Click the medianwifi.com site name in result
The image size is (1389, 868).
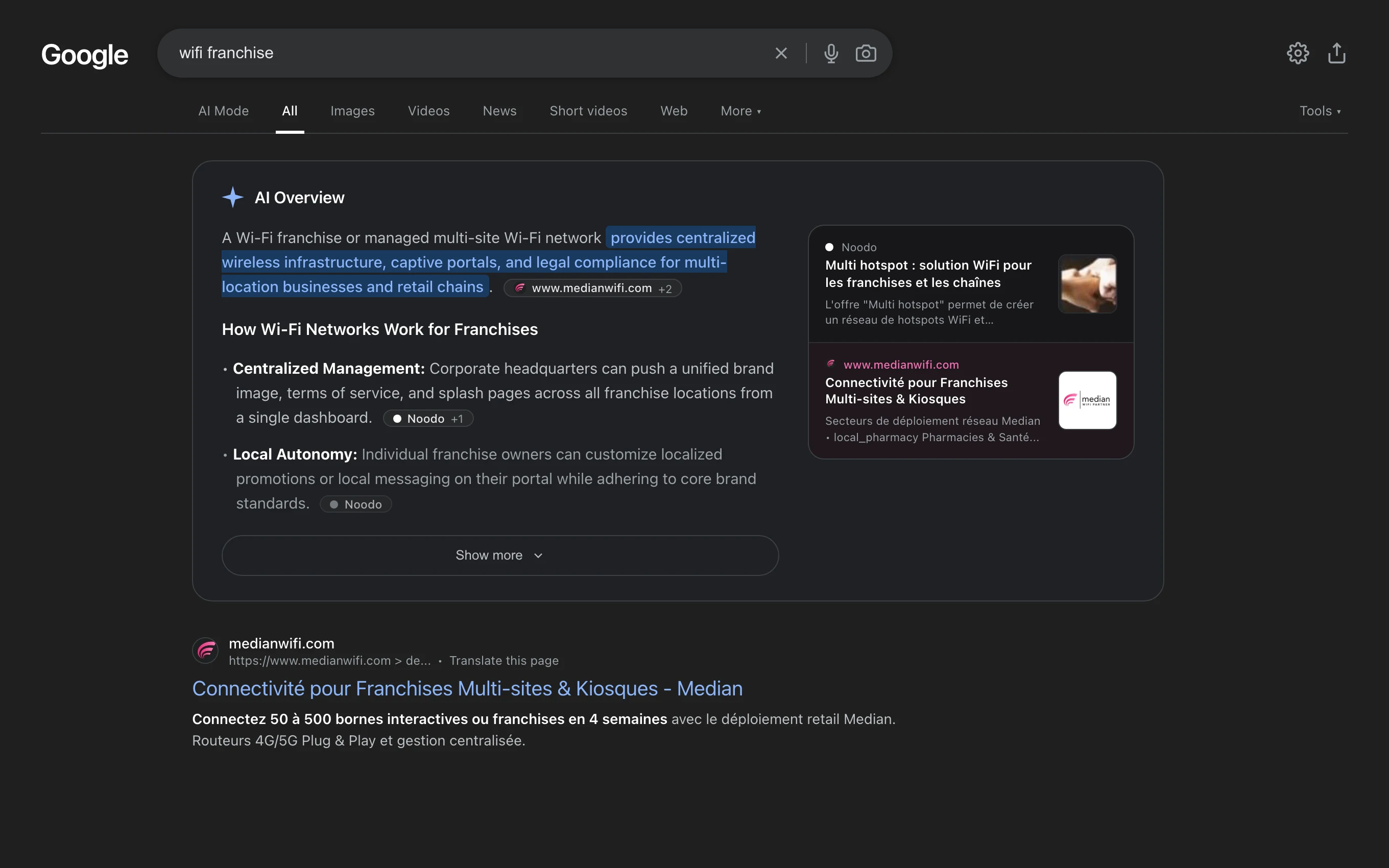pos(281,643)
